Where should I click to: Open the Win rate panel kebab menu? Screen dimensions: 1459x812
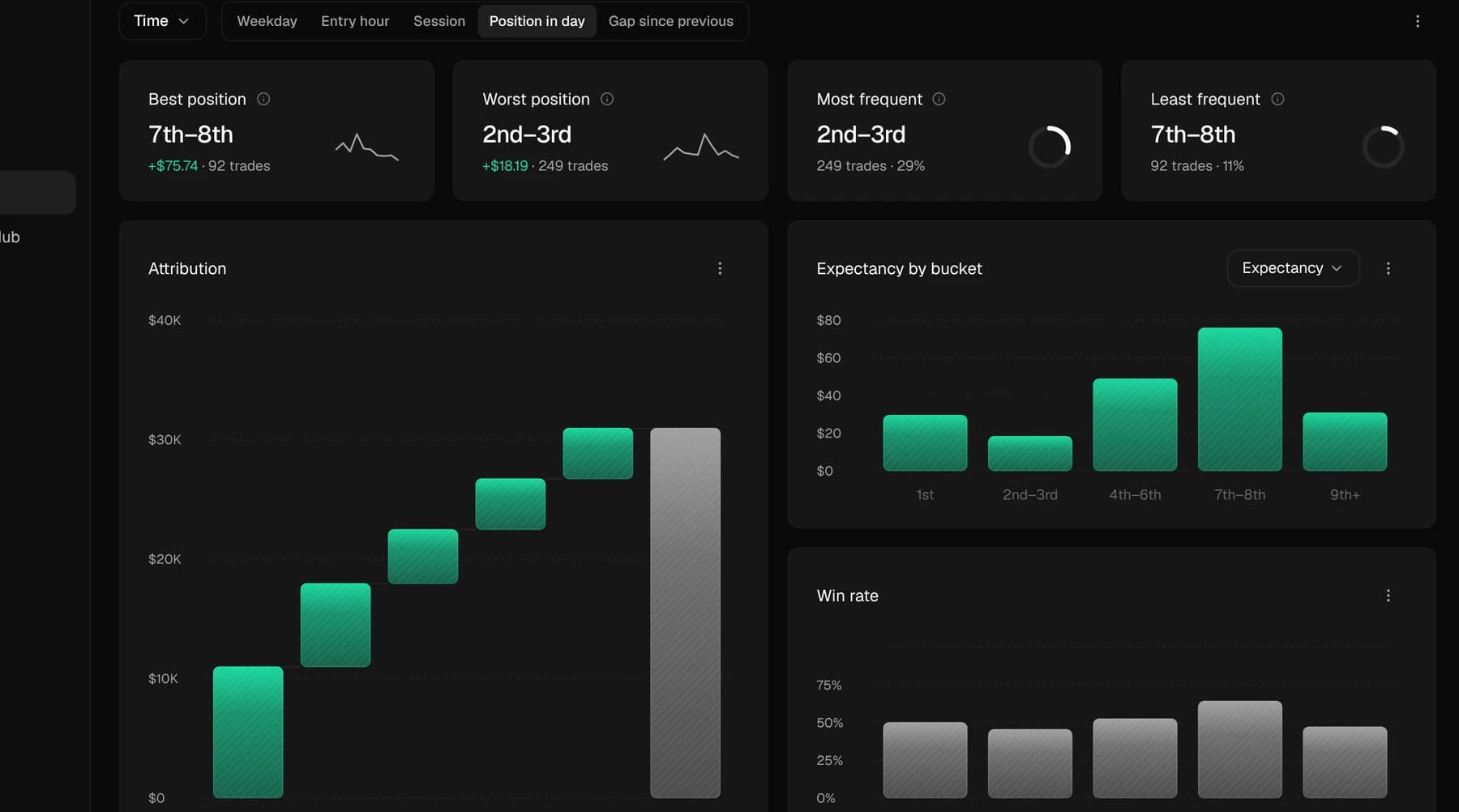(1388, 596)
